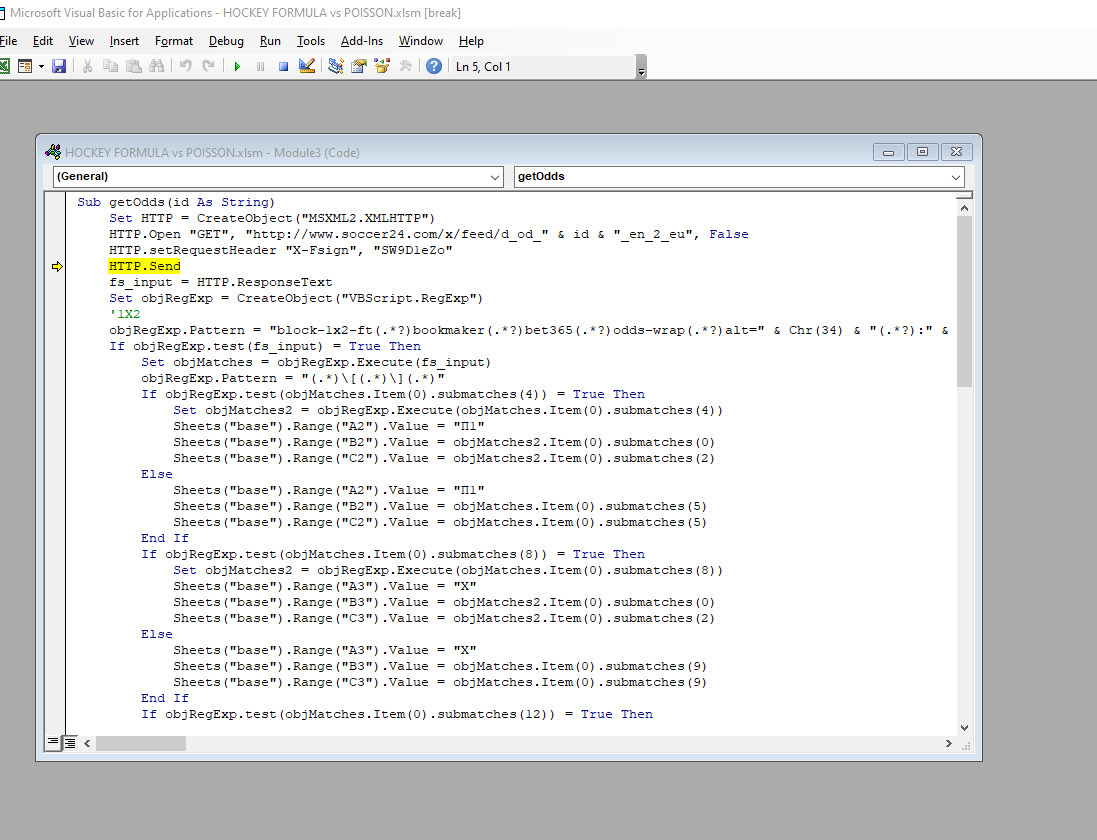1097x840 pixels.
Task: Click the highlighted HTTP.Send code line
Action: [x=144, y=266]
